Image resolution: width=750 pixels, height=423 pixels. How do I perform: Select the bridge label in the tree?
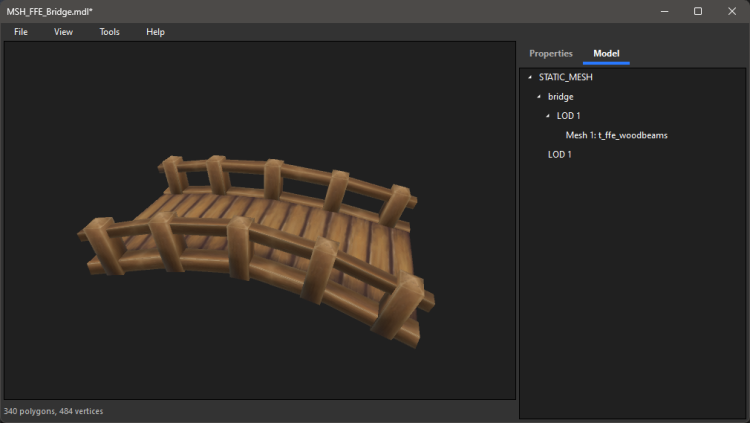[x=560, y=97]
